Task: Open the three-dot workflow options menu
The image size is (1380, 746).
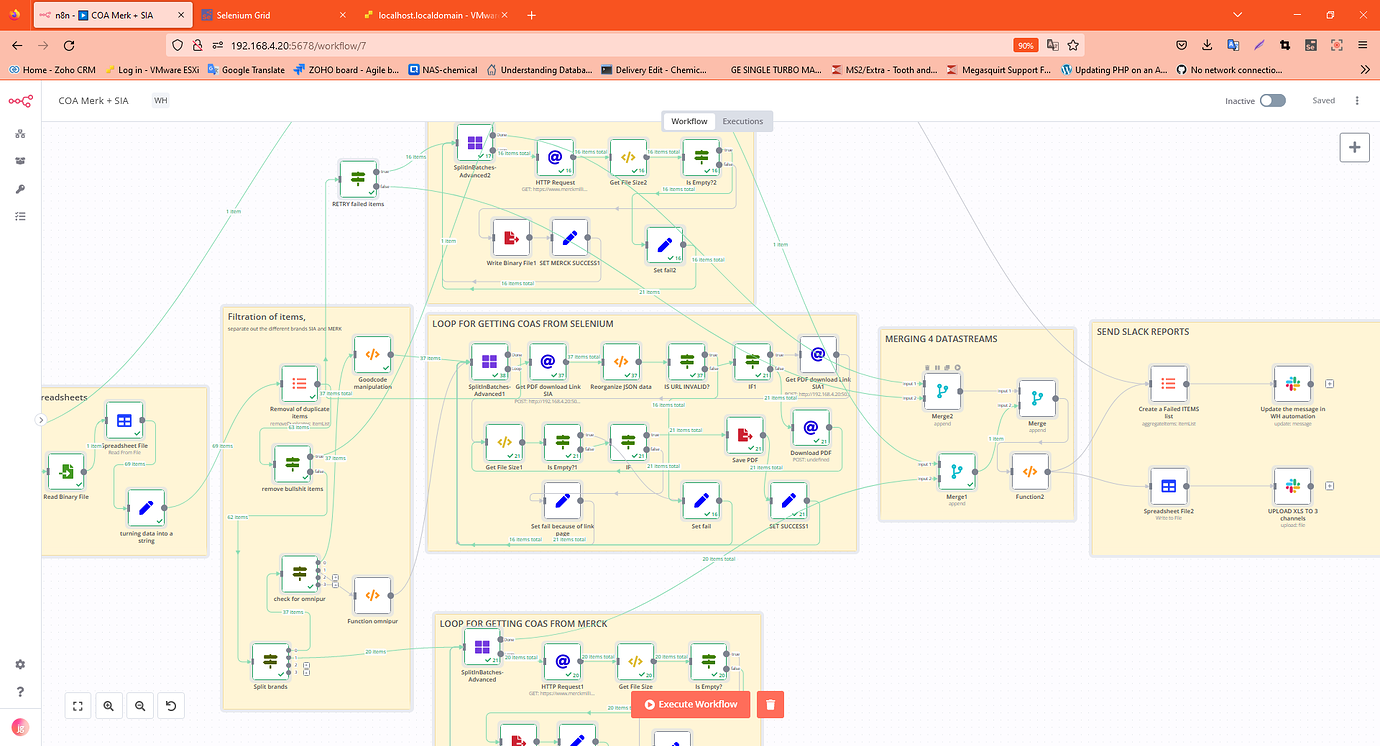Action: 1357,100
